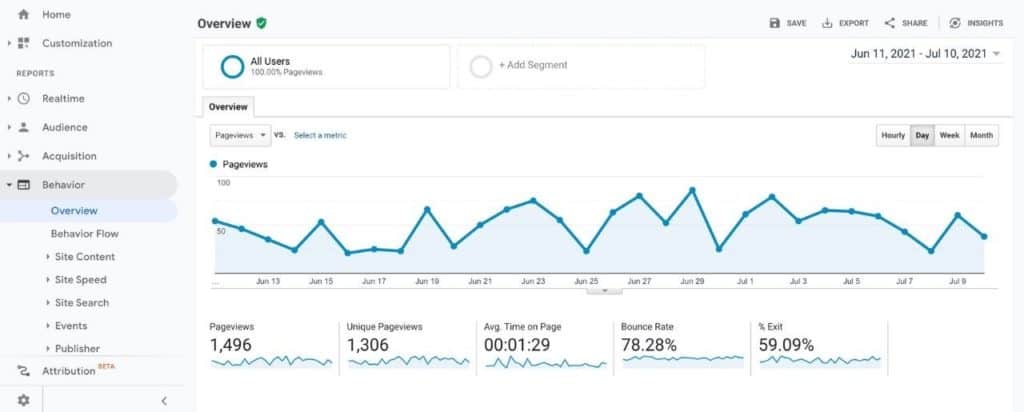Image resolution: width=1024 pixels, height=412 pixels.
Task: Open the Pageviews metric dropdown
Action: [240, 135]
